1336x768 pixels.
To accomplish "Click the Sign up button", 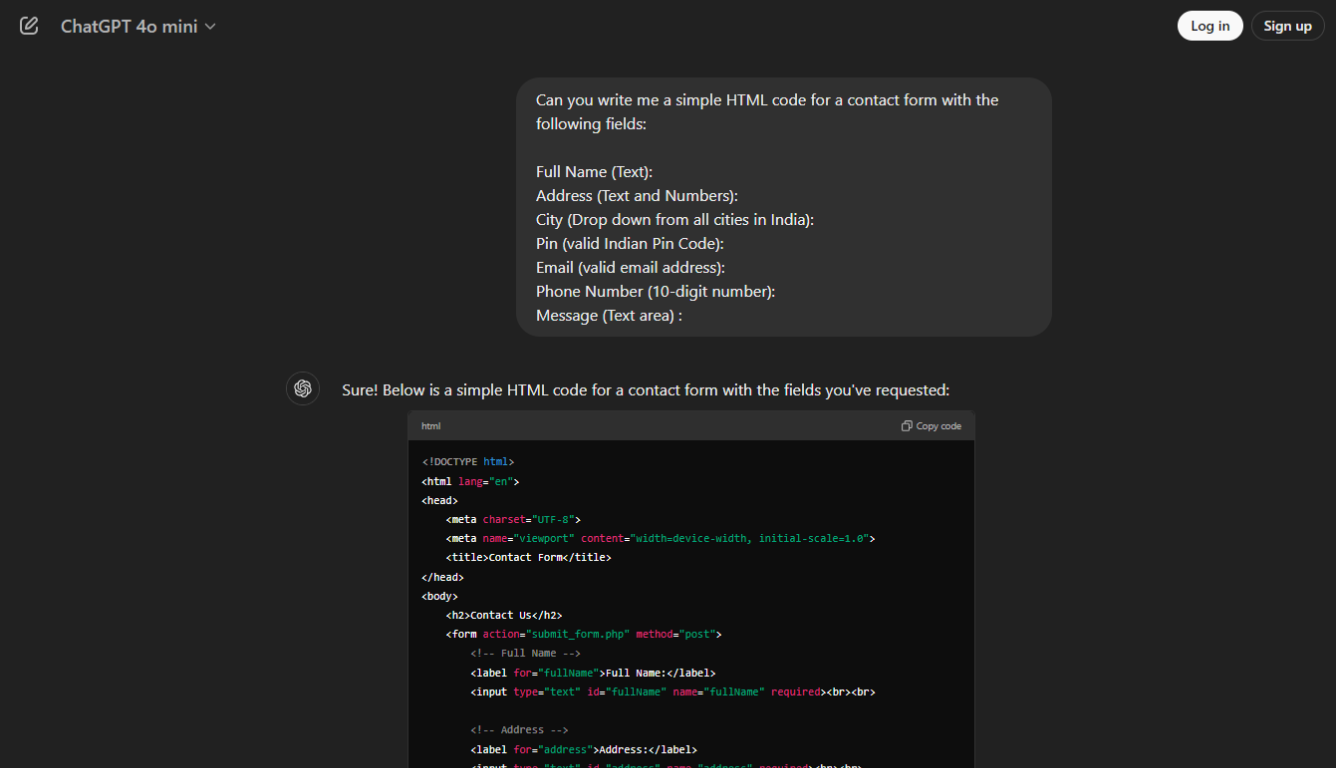I will (x=1287, y=26).
